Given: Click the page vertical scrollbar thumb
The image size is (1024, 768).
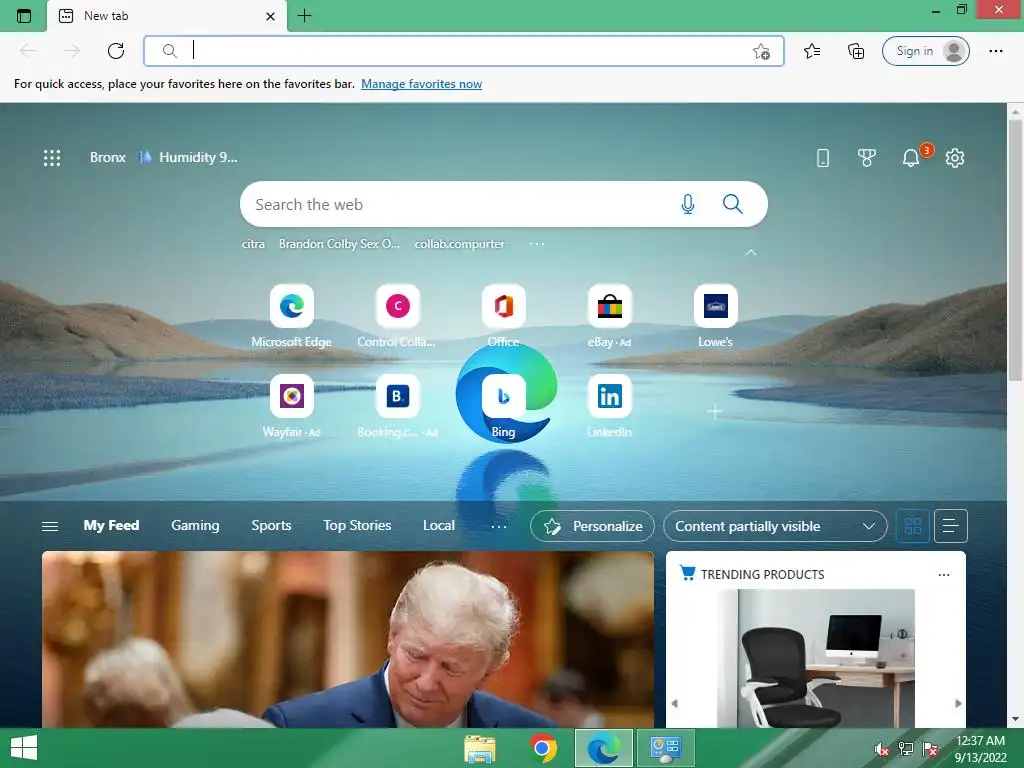Looking at the screenshot, I should [1015, 250].
